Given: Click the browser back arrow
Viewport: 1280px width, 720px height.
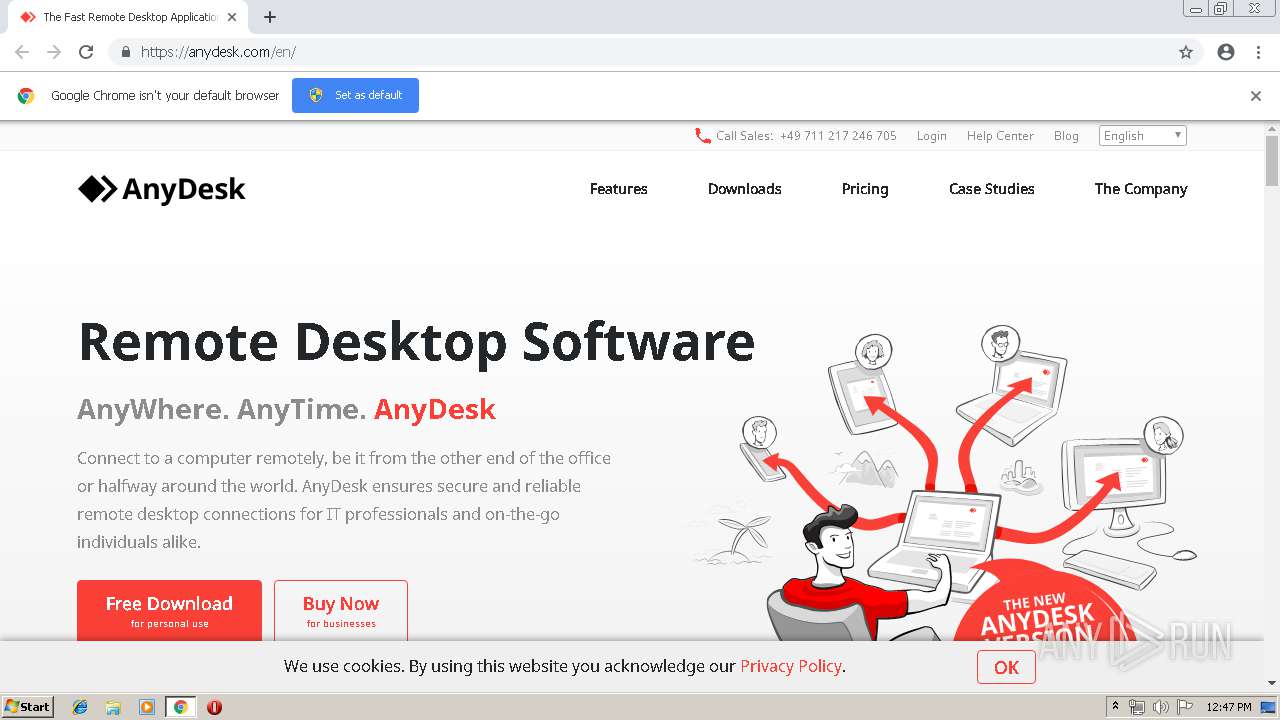Looking at the screenshot, I should (22, 52).
